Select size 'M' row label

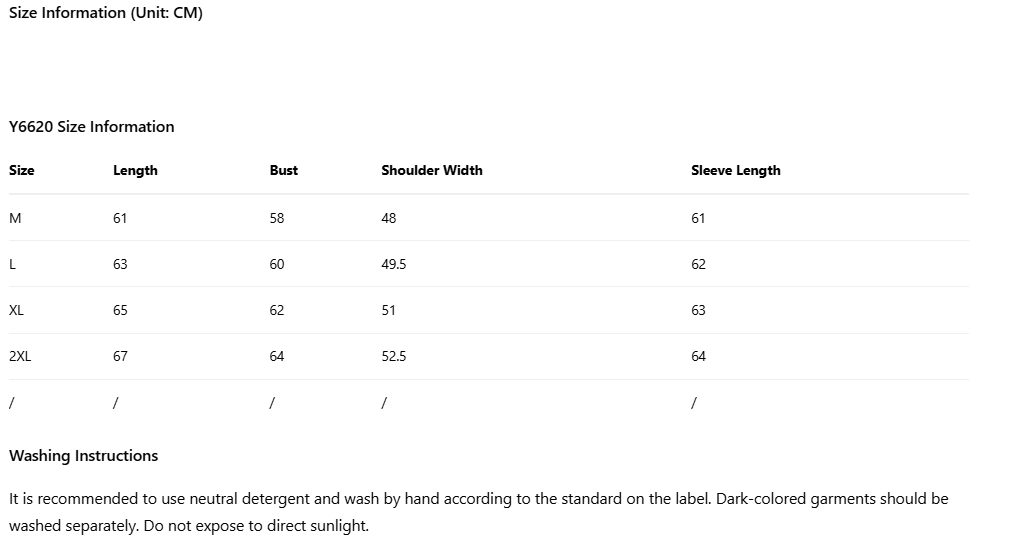15,218
